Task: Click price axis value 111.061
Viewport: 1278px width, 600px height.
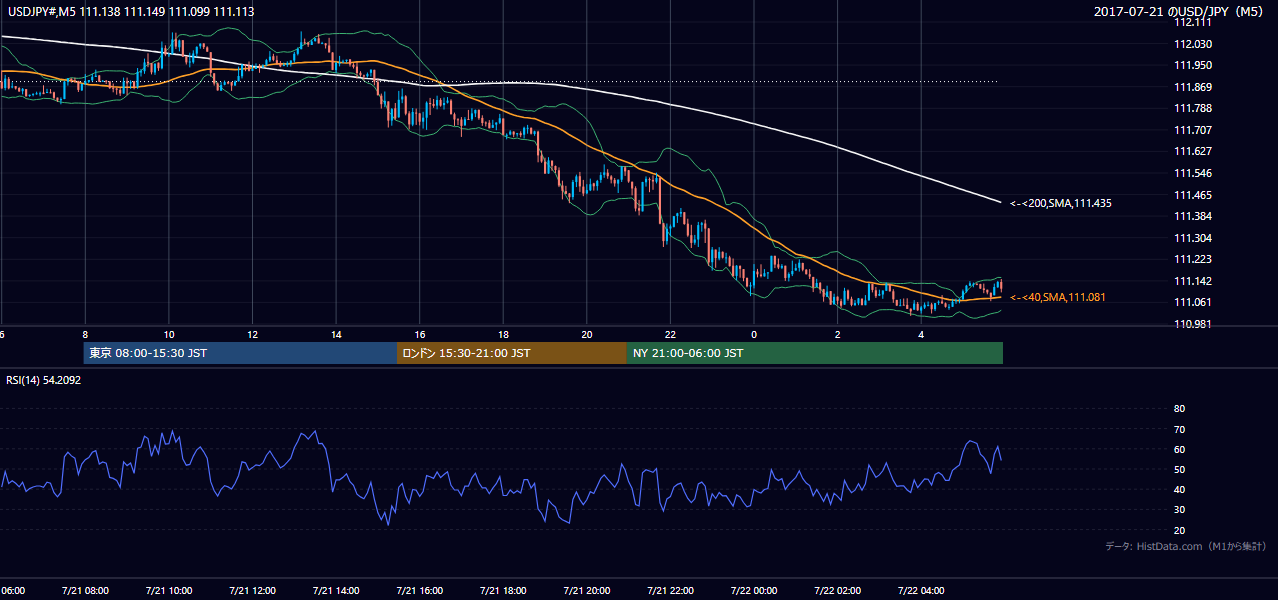Action: (1193, 302)
